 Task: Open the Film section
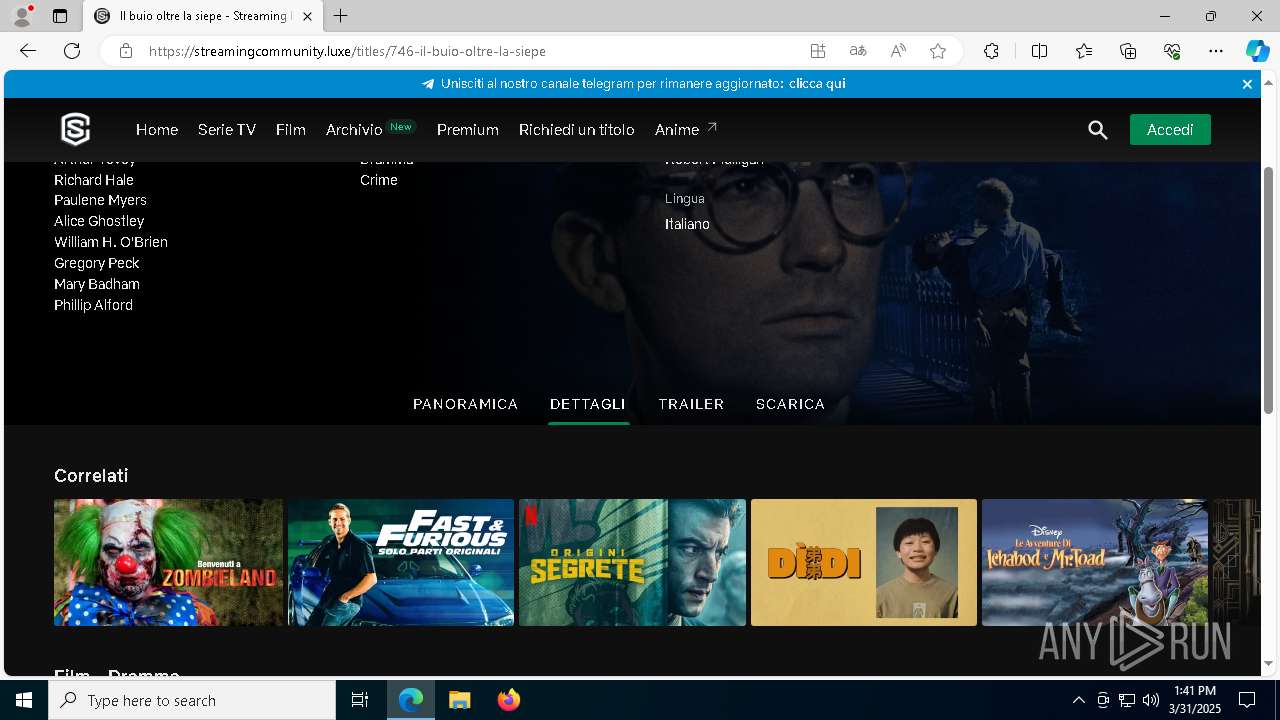(291, 130)
